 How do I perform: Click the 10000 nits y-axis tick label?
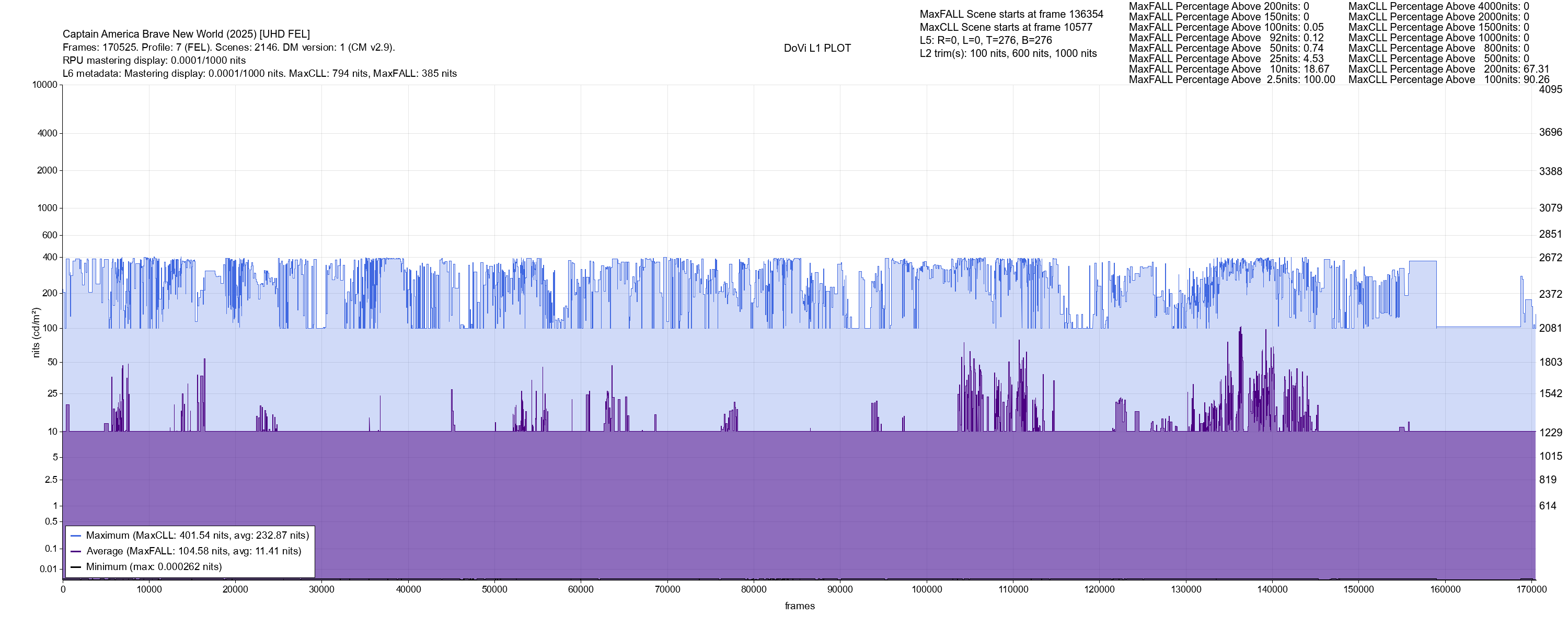44,85
